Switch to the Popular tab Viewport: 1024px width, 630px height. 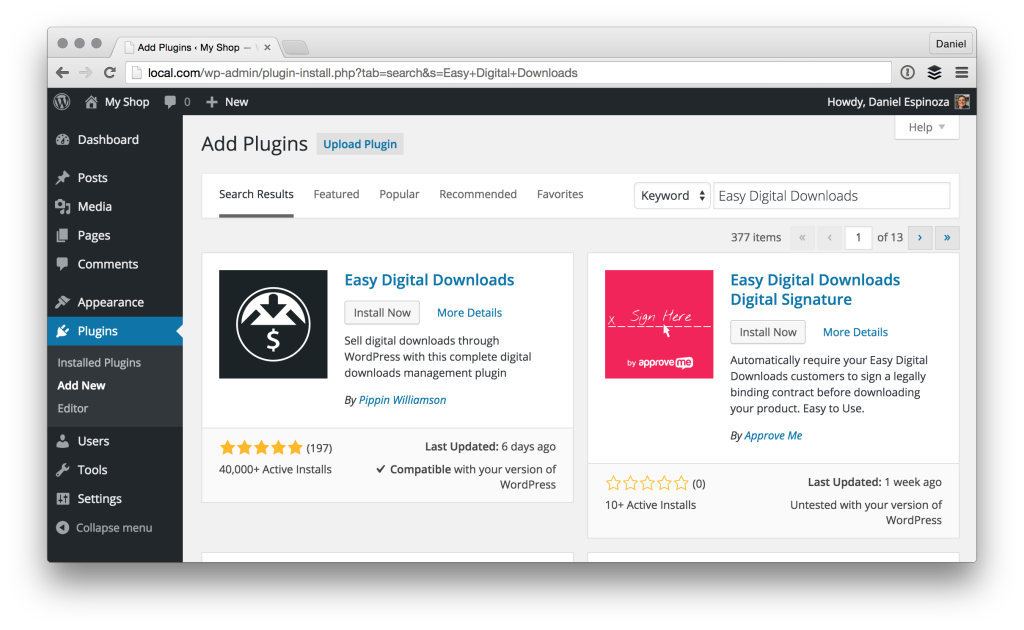coord(399,194)
